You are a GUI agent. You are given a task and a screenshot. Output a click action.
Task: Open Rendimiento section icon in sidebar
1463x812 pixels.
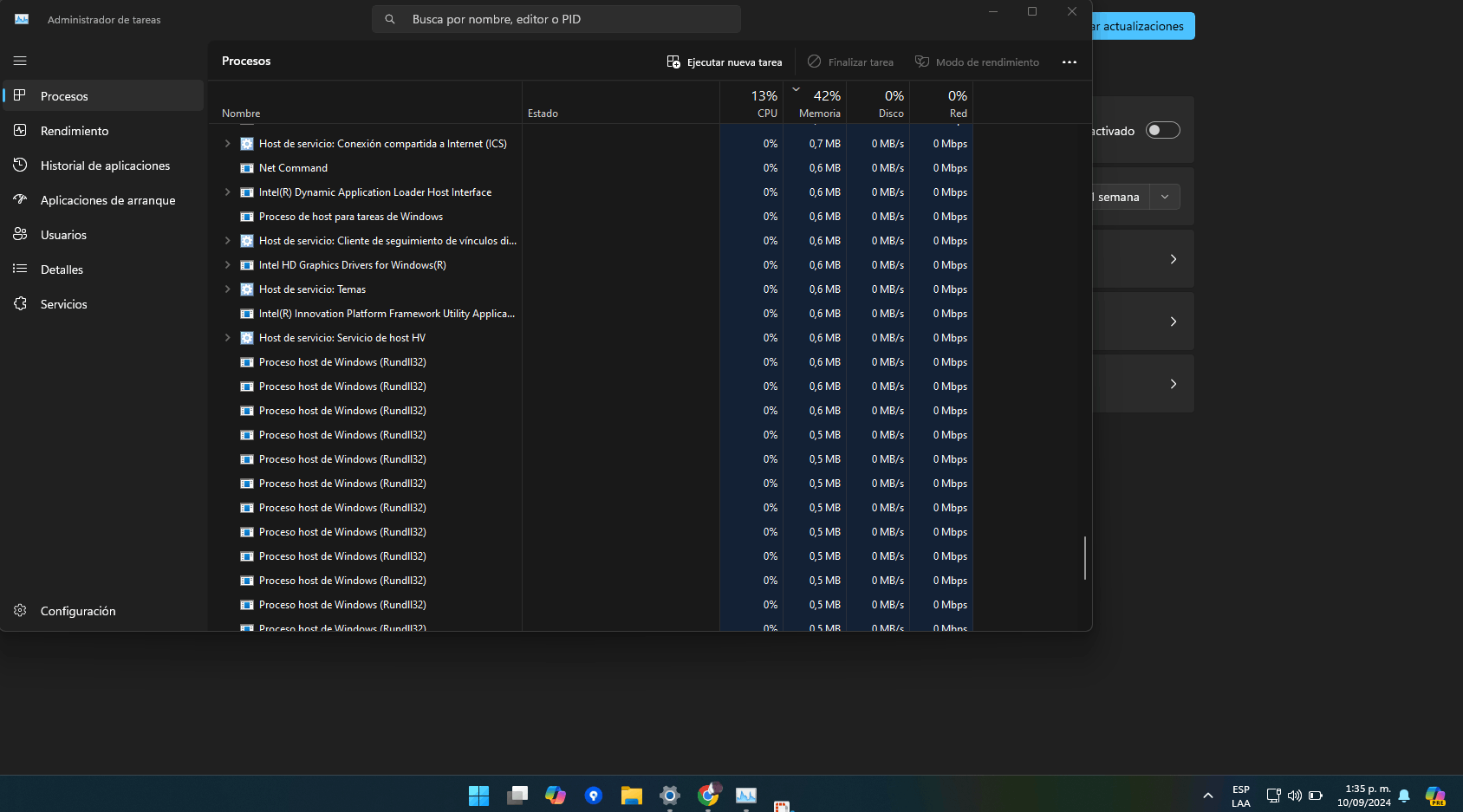click(x=21, y=130)
